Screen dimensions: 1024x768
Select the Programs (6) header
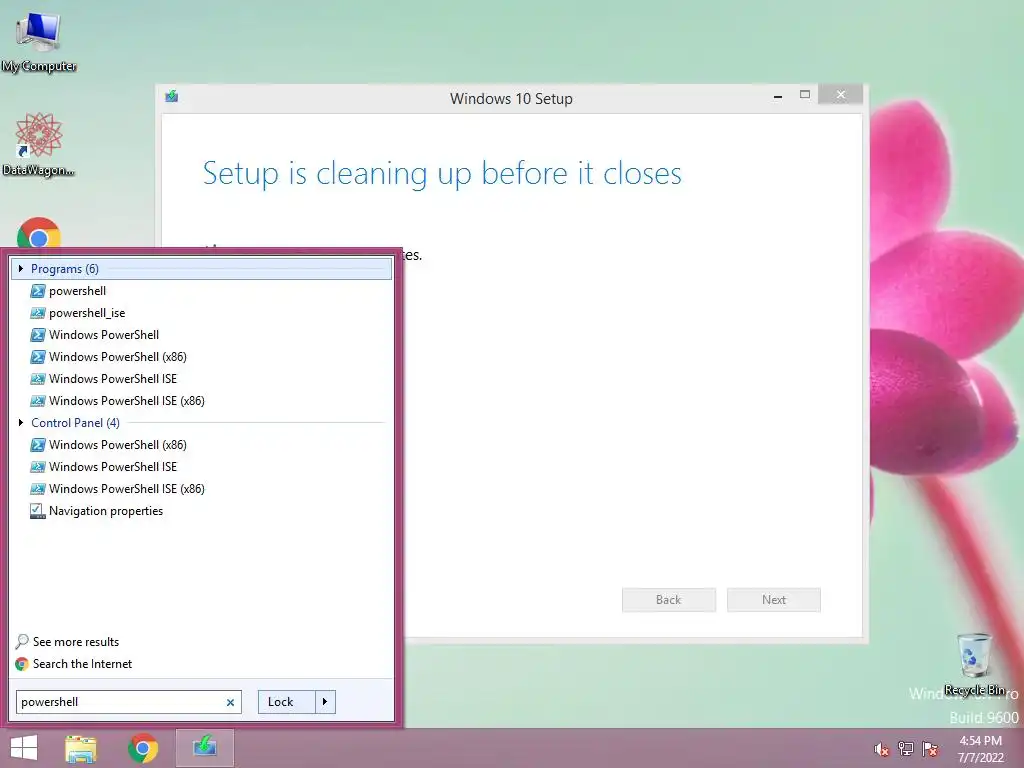[201, 268]
